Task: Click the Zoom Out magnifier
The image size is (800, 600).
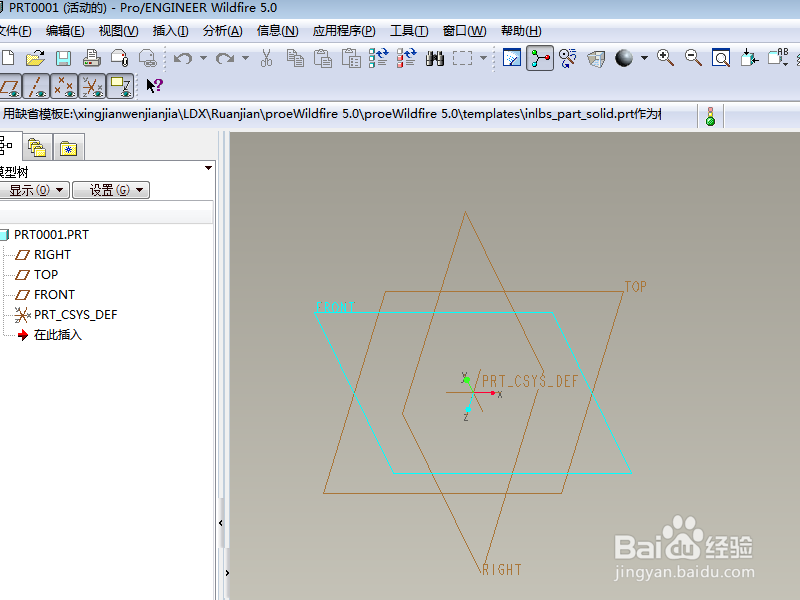Action: tap(693, 58)
